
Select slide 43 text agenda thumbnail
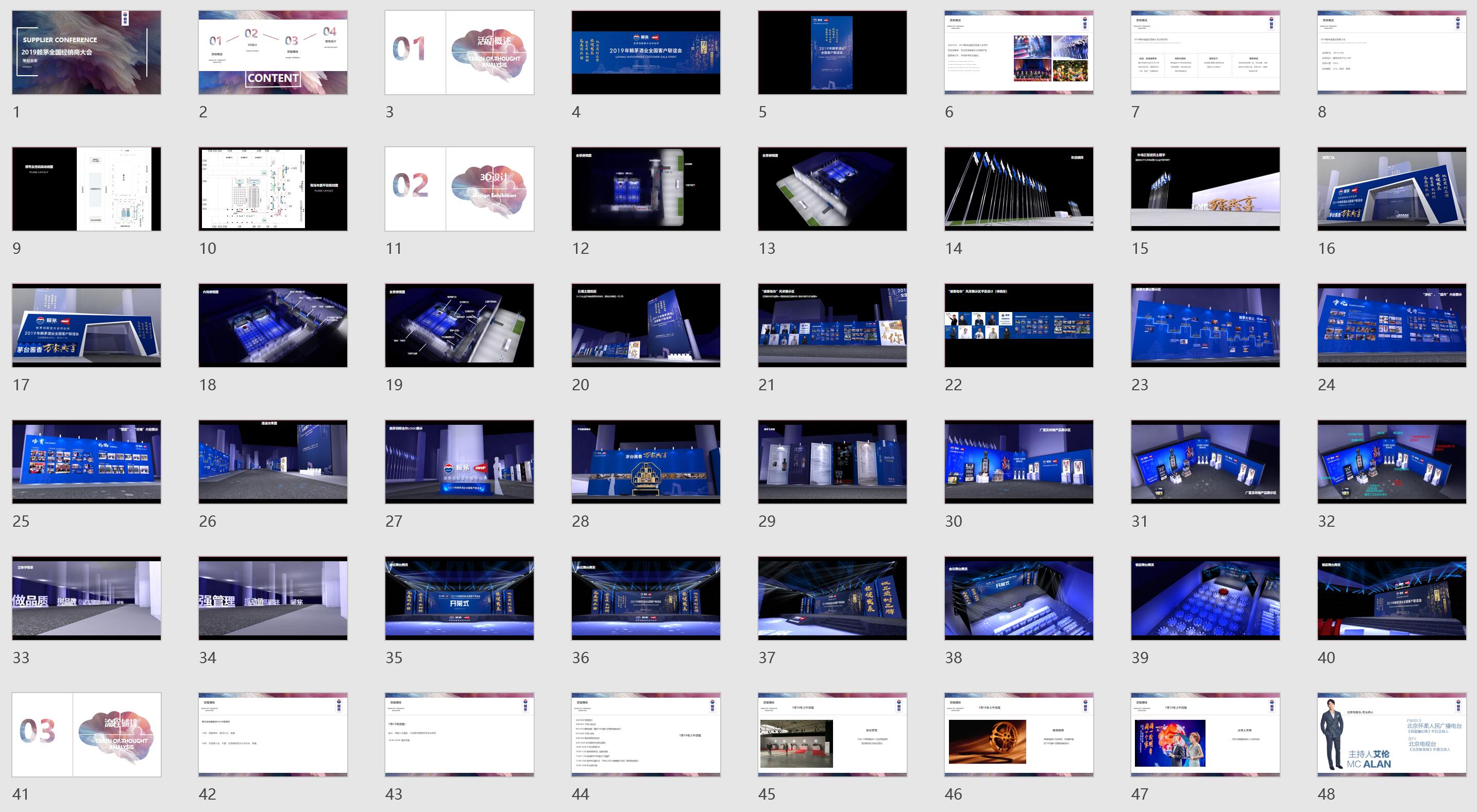click(x=459, y=734)
